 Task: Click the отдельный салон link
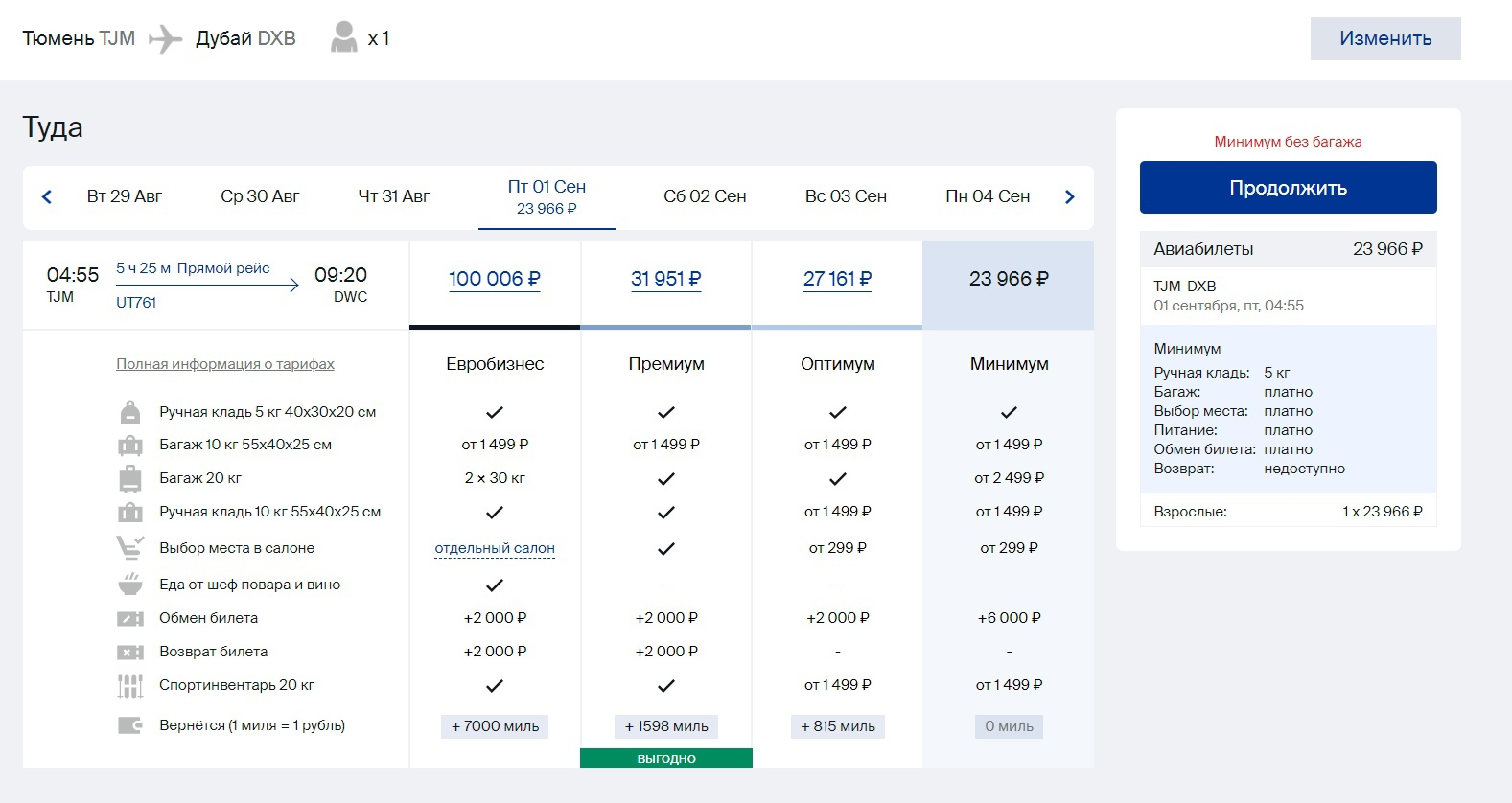click(495, 548)
